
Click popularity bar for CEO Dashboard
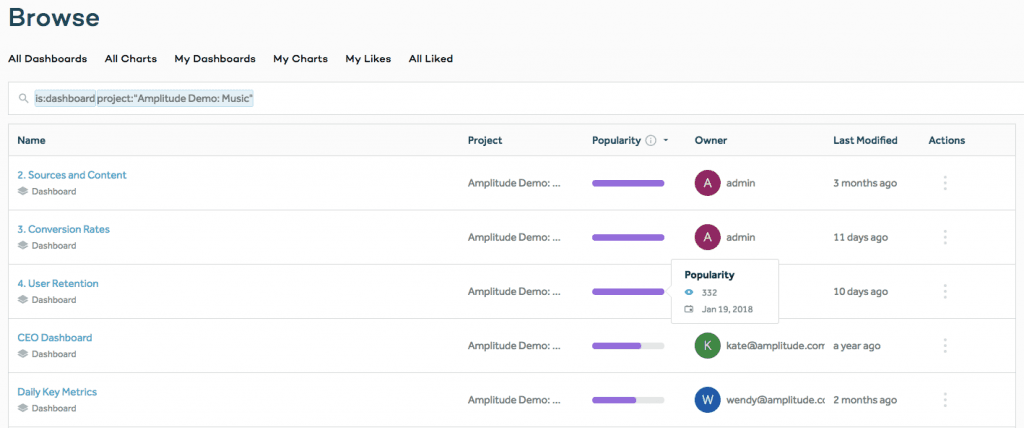pos(628,346)
